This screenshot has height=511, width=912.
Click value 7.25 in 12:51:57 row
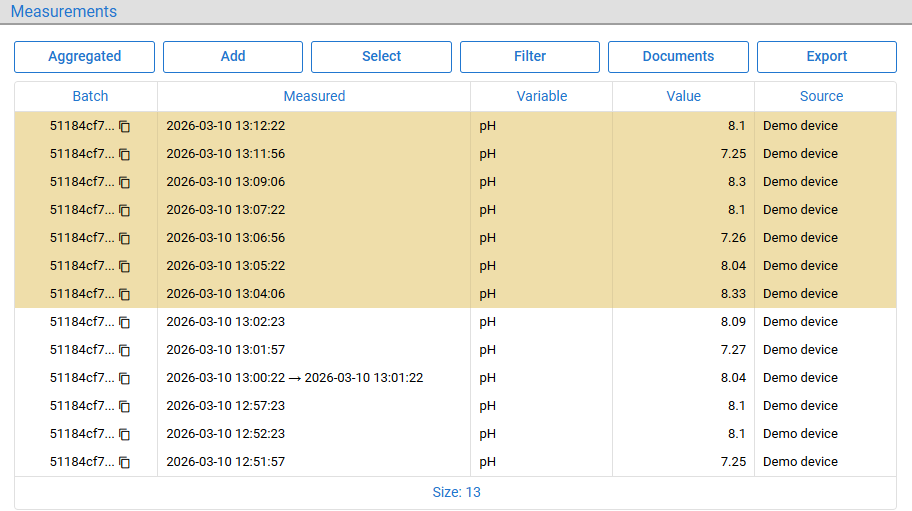[733, 462]
